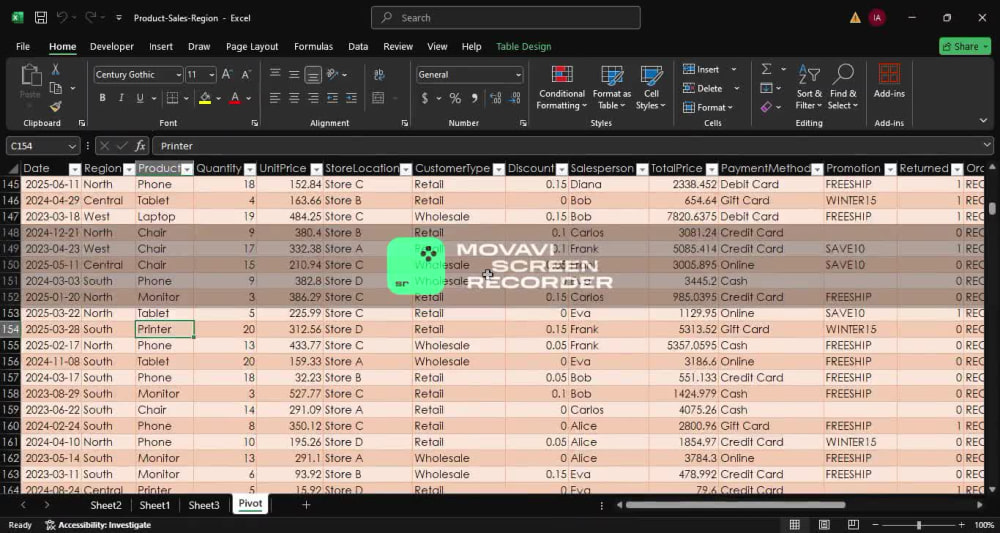Click the Decrease Indent icon
Image resolution: width=1000 pixels, height=533 pixels.
[332, 98]
